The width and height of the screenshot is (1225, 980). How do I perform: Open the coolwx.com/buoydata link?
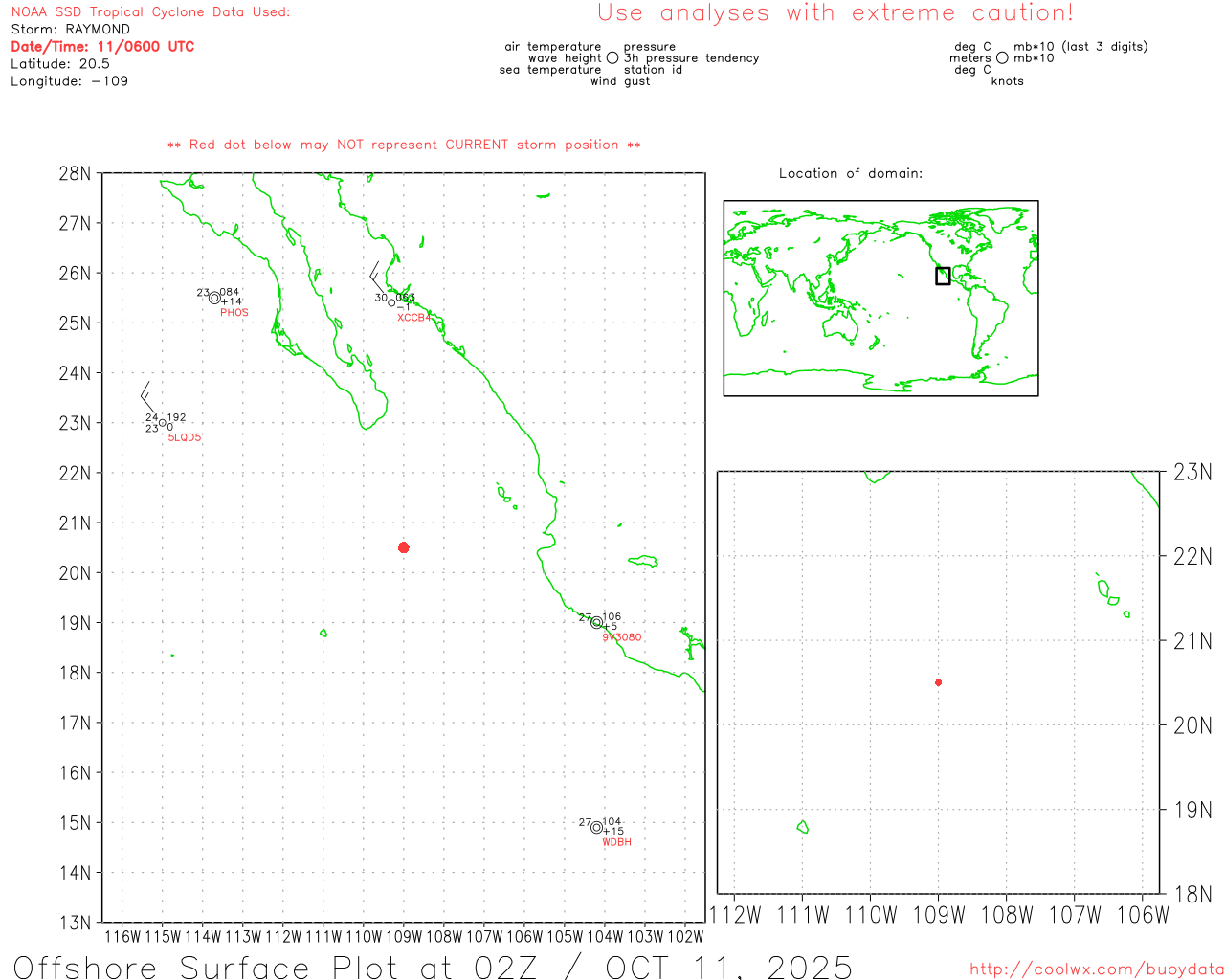1096,969
